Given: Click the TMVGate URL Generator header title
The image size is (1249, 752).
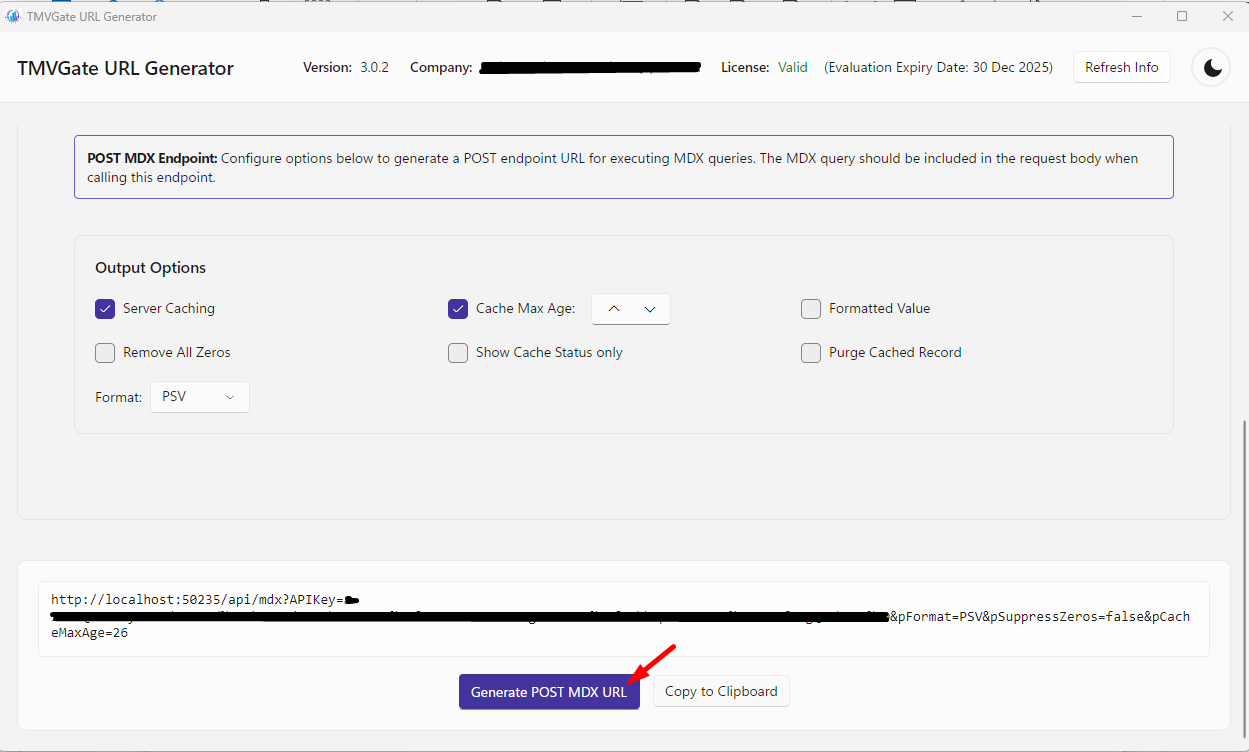Looking at the screenshot, I should (125, 68).
